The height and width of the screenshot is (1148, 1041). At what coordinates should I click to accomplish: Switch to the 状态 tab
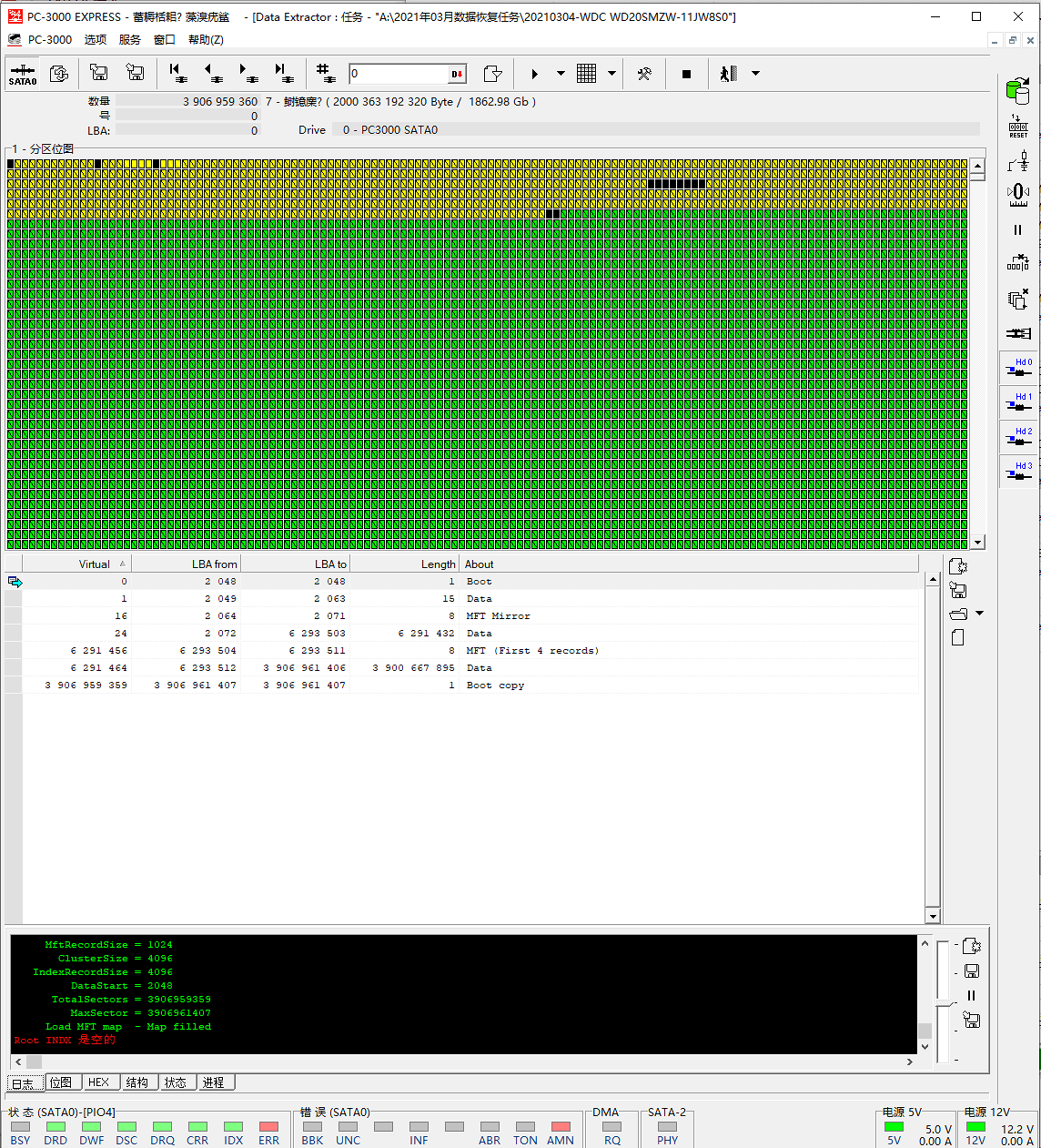pyautogui.click(x=176, y=1082)
